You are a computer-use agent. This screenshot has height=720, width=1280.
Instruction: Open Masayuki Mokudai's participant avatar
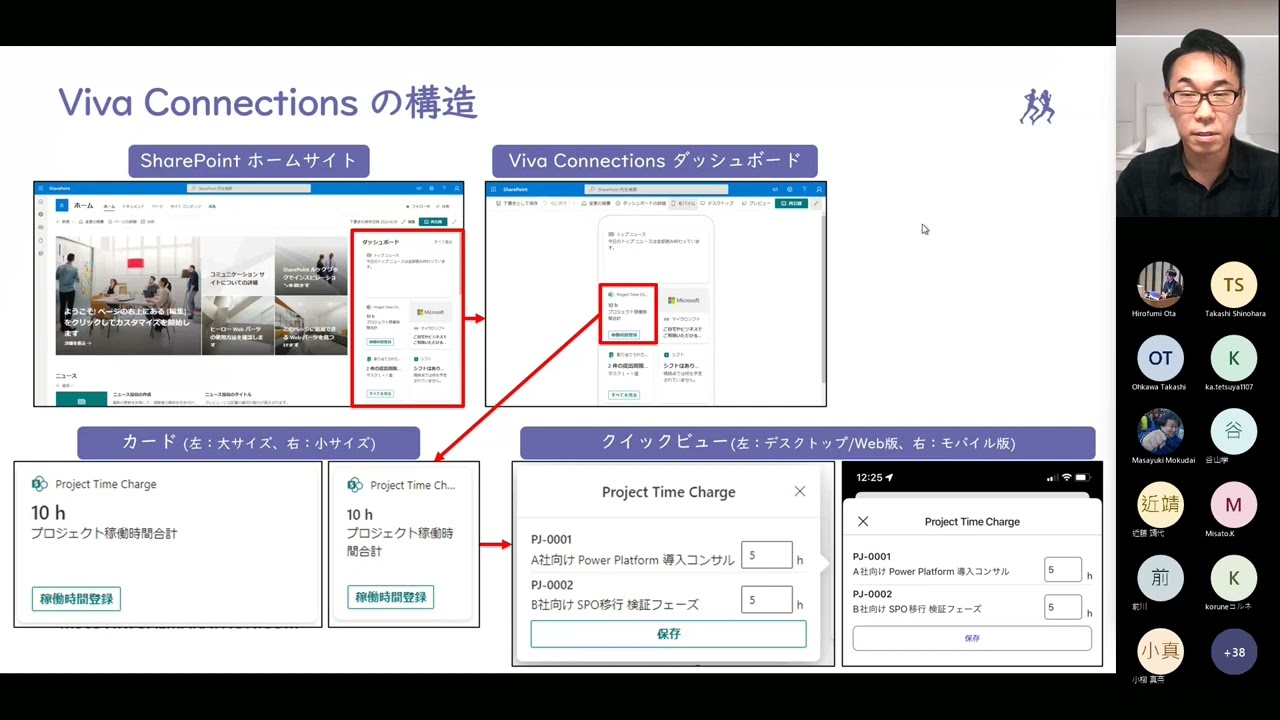click(x=1160, y=431)
